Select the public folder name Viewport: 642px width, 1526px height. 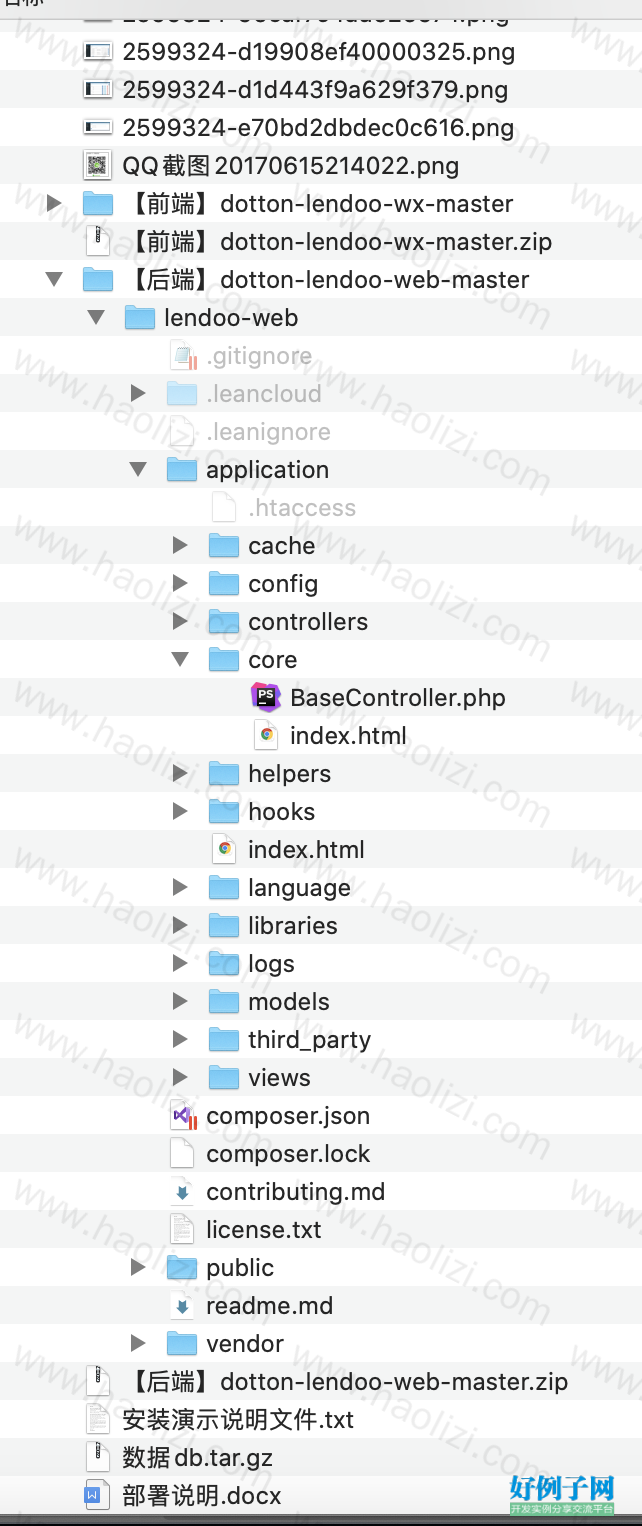240,1268
